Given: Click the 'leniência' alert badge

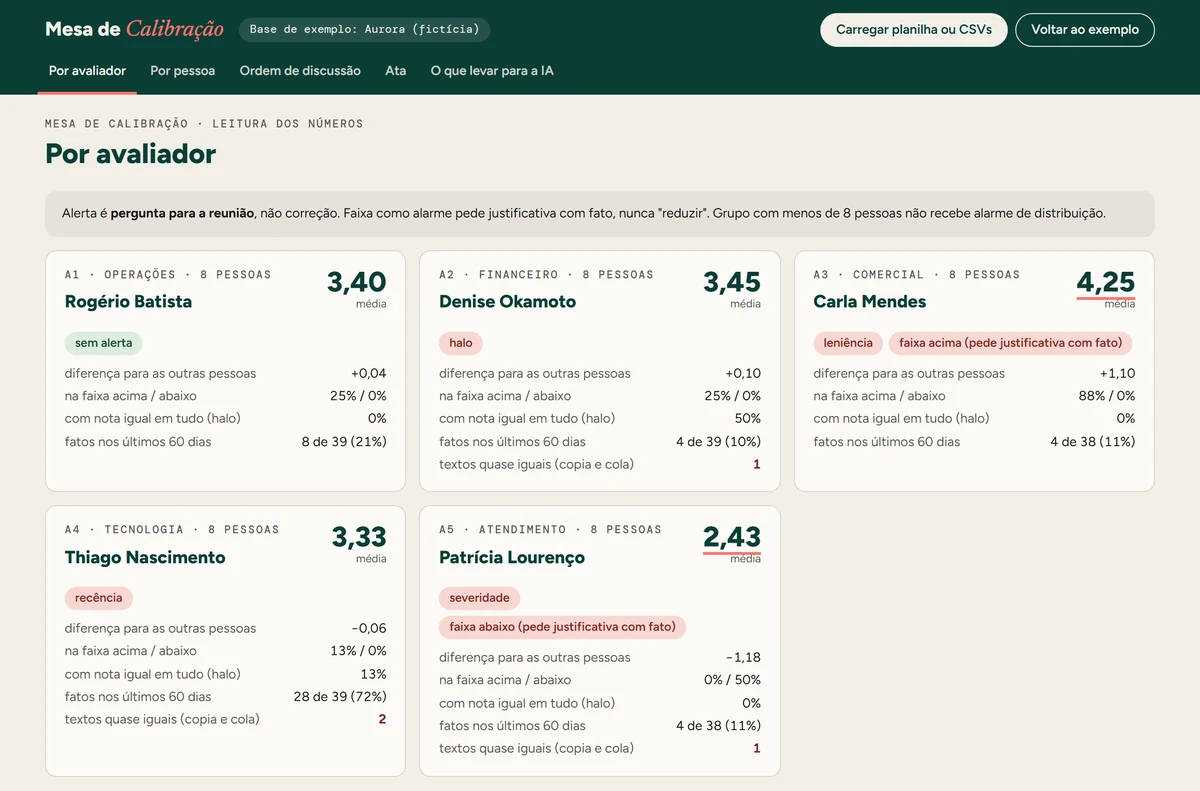Looking at the screenshot, I should [x=848, y=343].
